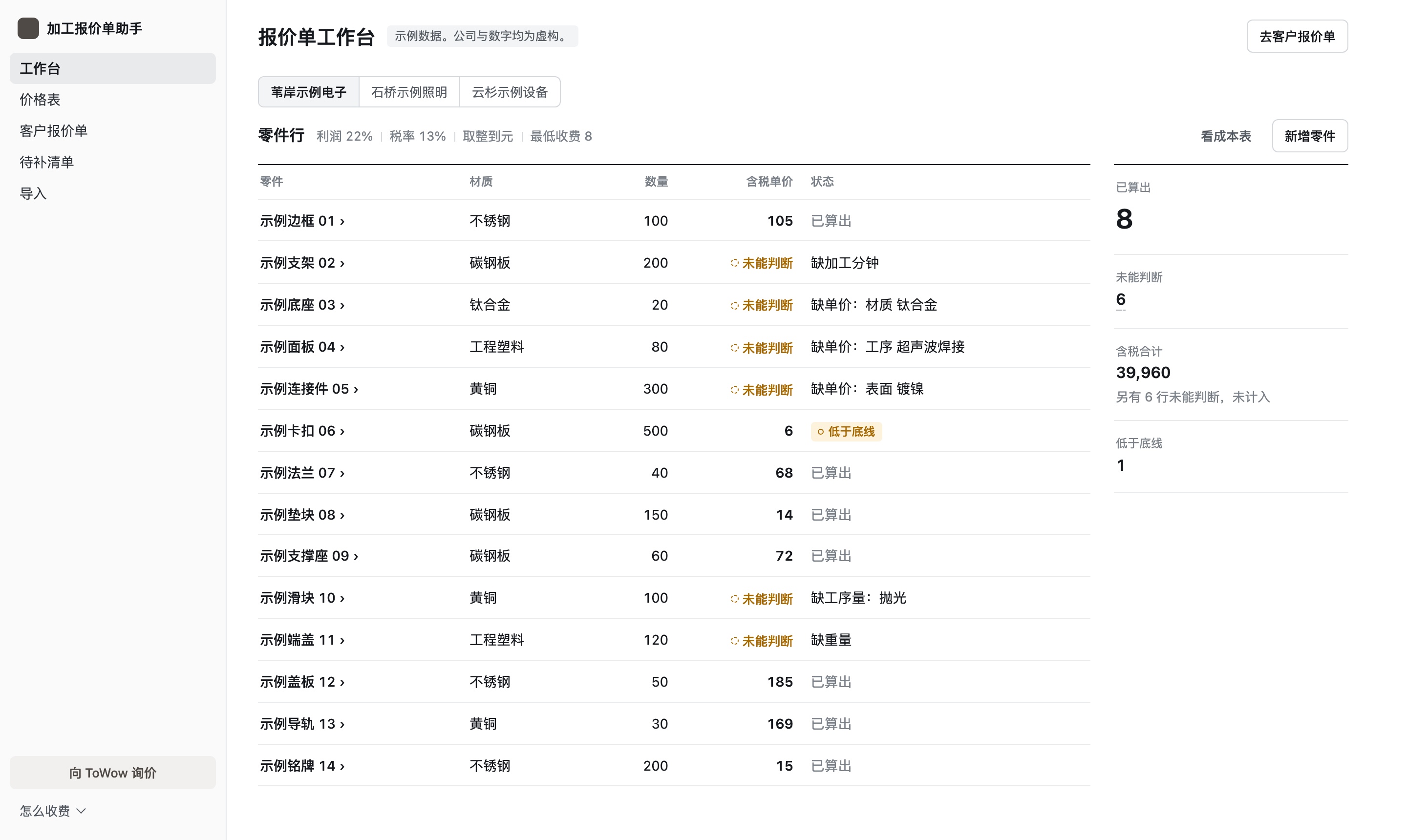Click status text 缺单价：材质 钛合金
Image resolution: width=1407 pixels, height=840 pixels.
pos(874,305)
